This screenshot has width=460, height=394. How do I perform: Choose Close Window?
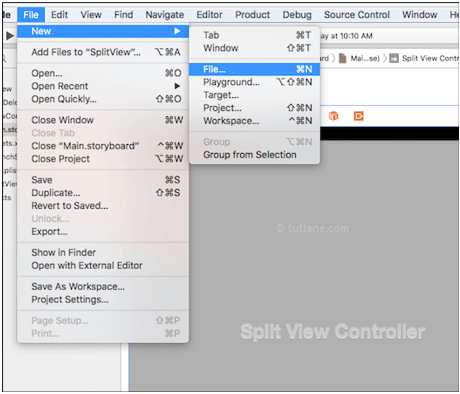(103, 120)
